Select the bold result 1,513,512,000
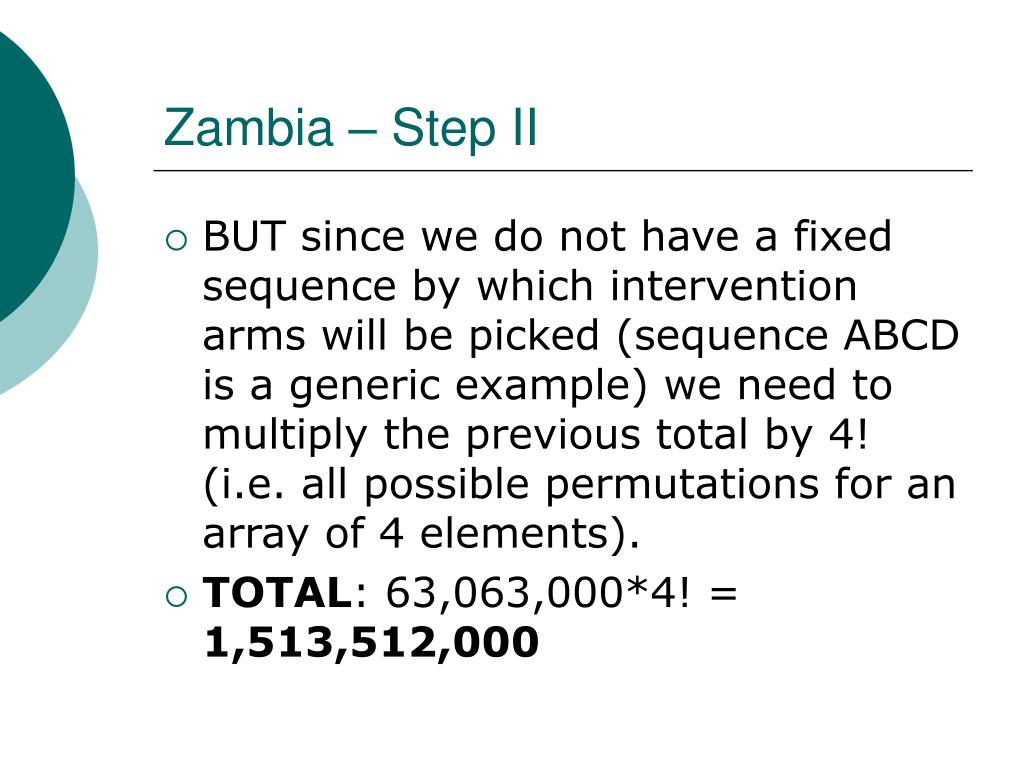This screenshot has height=768, width=1024. tap(371, 642)
